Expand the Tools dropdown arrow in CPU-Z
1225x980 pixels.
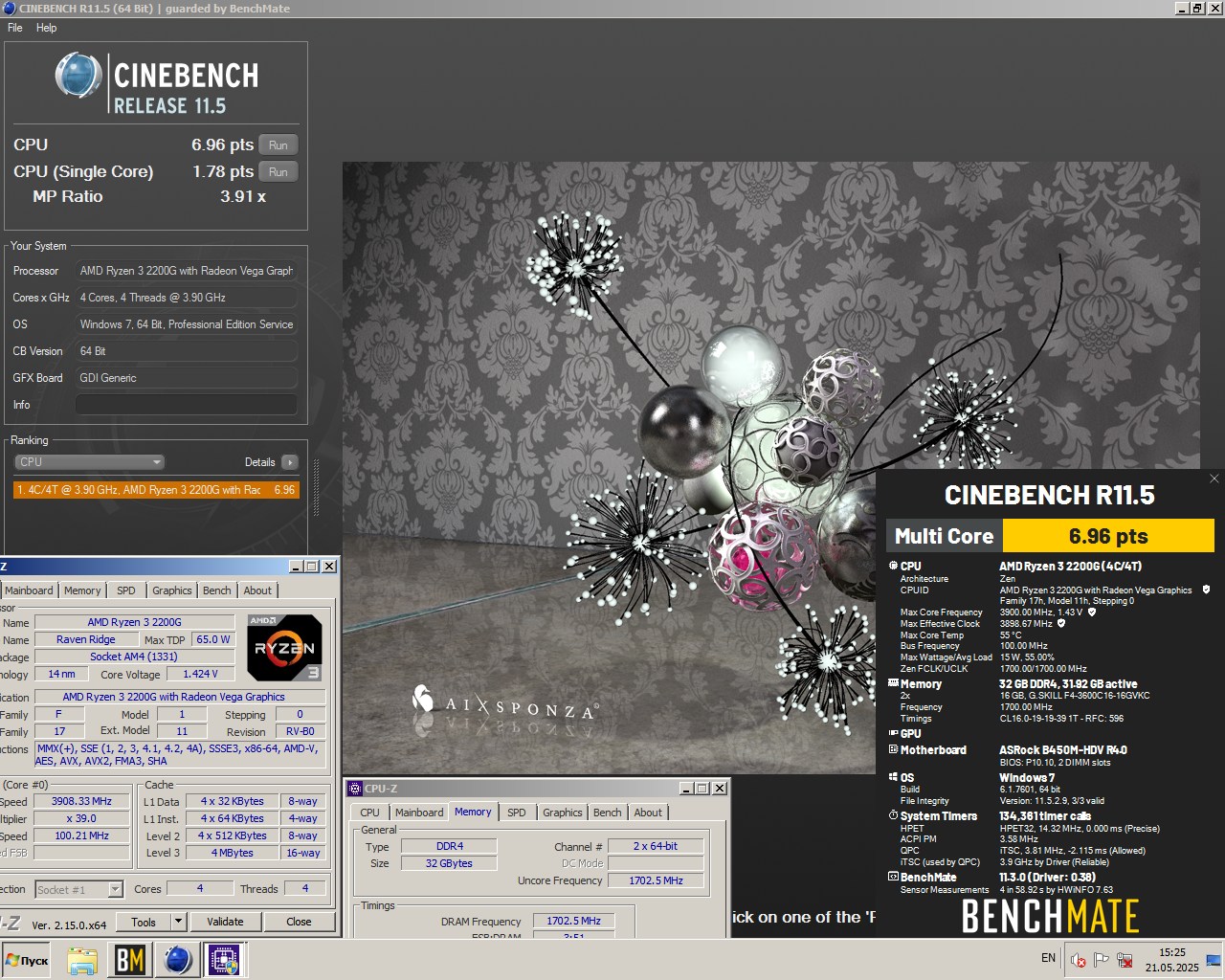178,922
